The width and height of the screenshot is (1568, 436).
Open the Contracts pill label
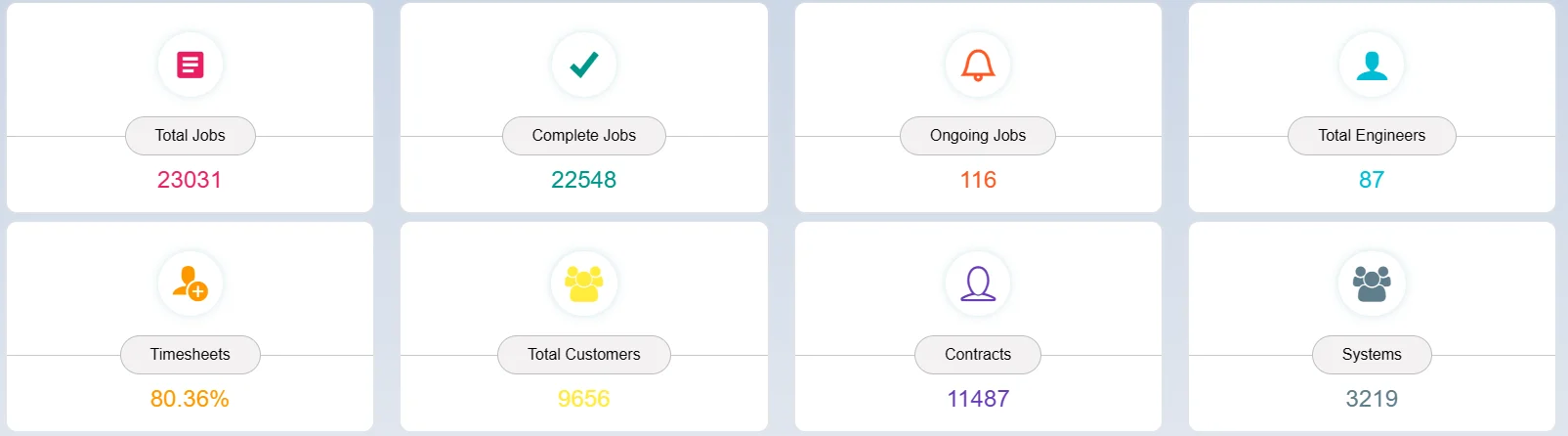tap(978, 355)
